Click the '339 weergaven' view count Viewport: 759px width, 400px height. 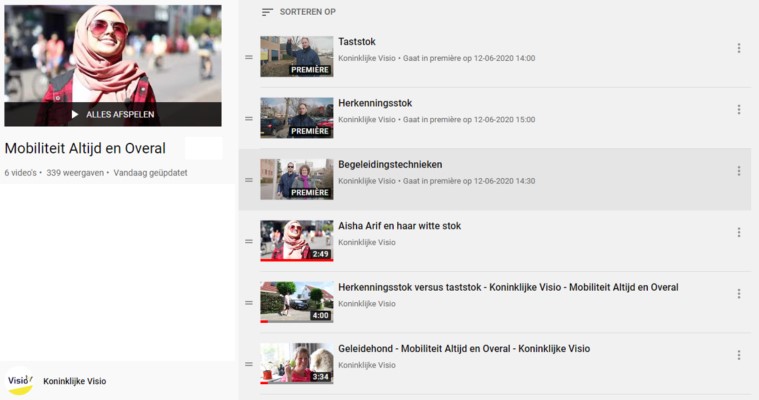pyautogui.click(x=75, y=173)
